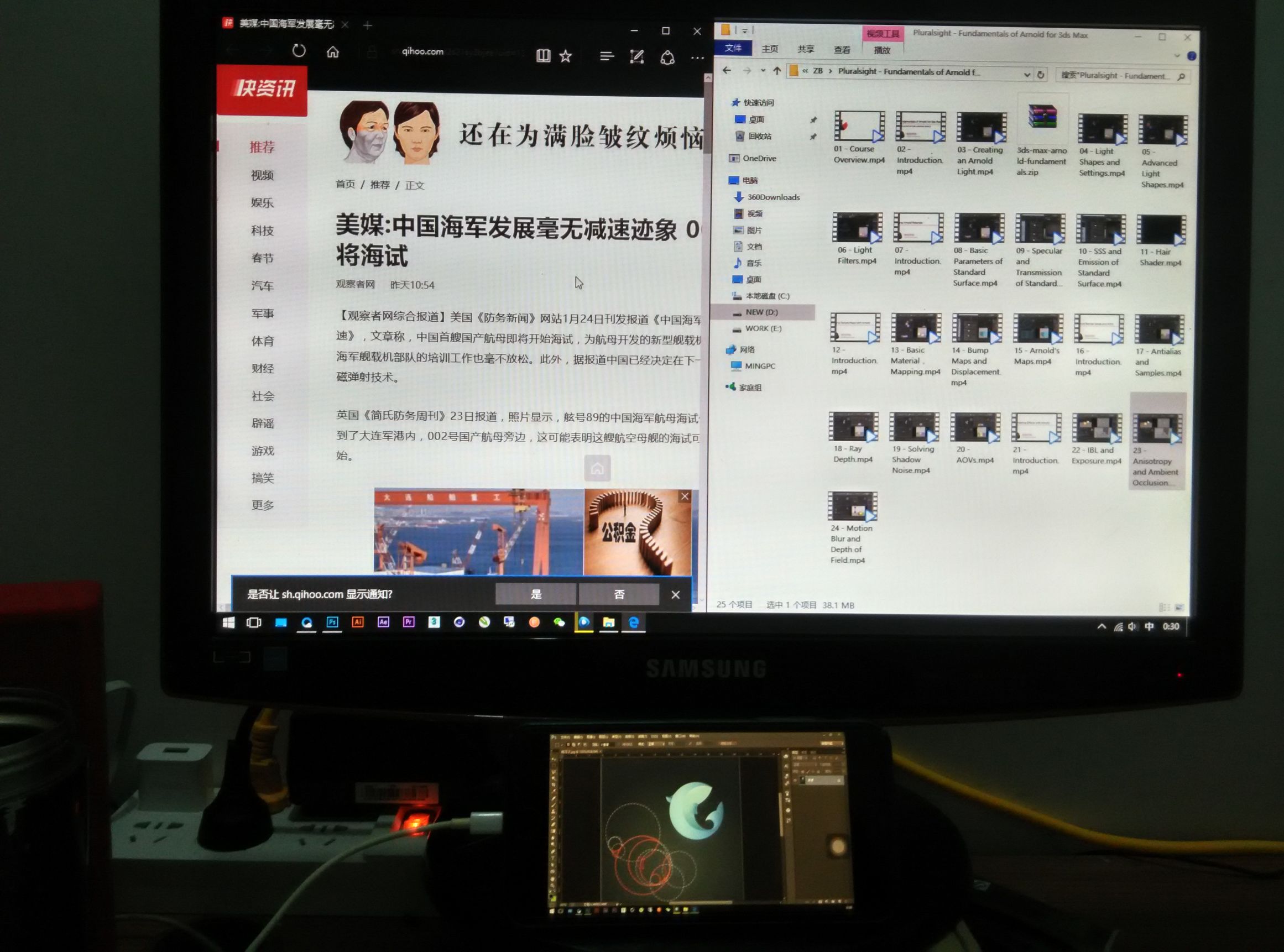Open 更多 categories in sidebar
This screenshot has width=1284, height=952.
click(263, 505)
